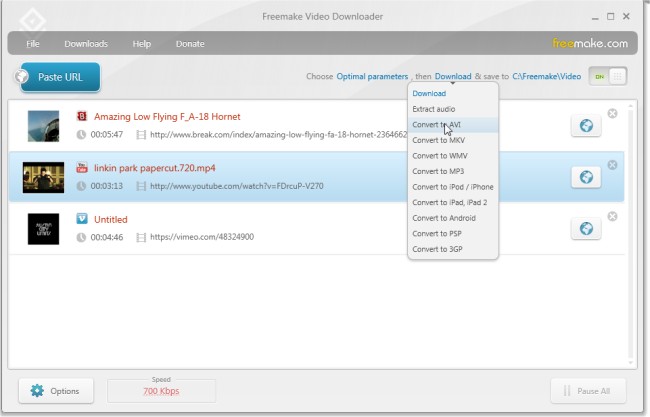650x417 pixels.
Task: Click the Break.com icon beside Hornet title
Action: point(82,116)
